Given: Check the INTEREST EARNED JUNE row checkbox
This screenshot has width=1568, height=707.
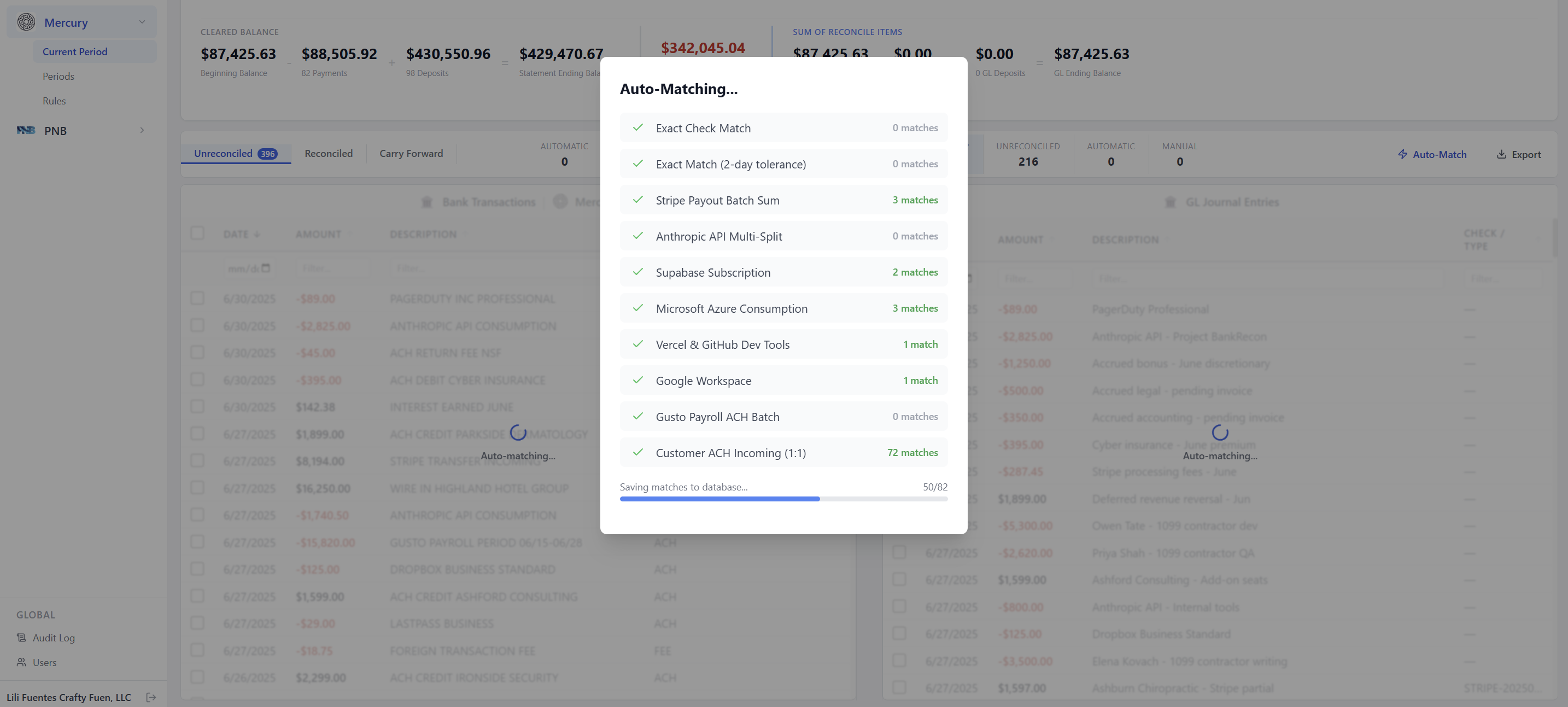Looking at the screenshot, I should click(x=197, y=406).
